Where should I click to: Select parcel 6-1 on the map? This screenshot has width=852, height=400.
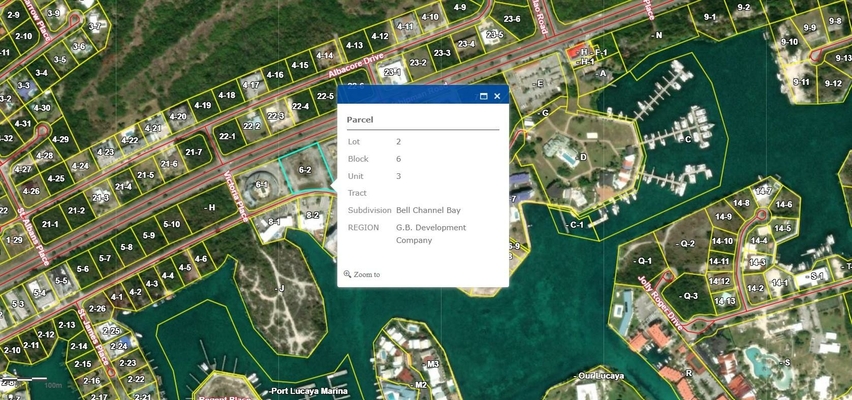click(x=262, y=184)
